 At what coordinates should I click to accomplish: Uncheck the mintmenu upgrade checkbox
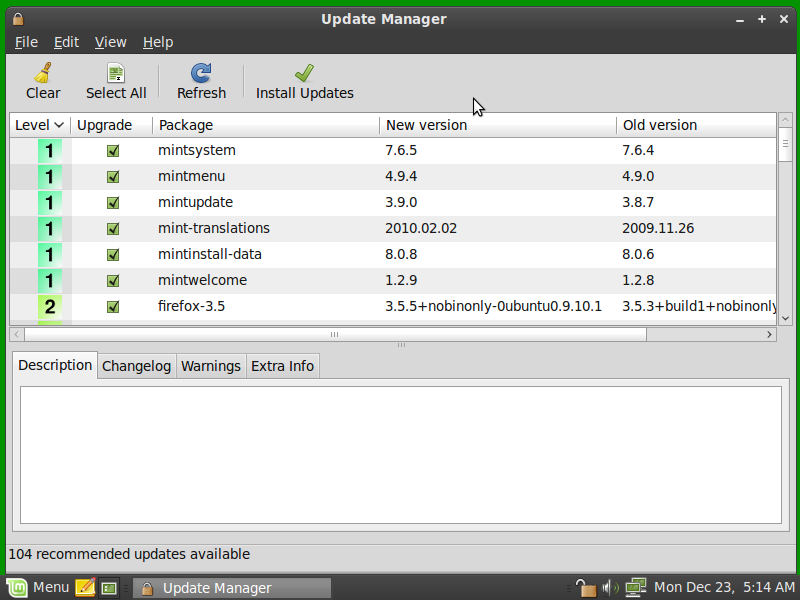pyautogui.click(x=113, y=177)
